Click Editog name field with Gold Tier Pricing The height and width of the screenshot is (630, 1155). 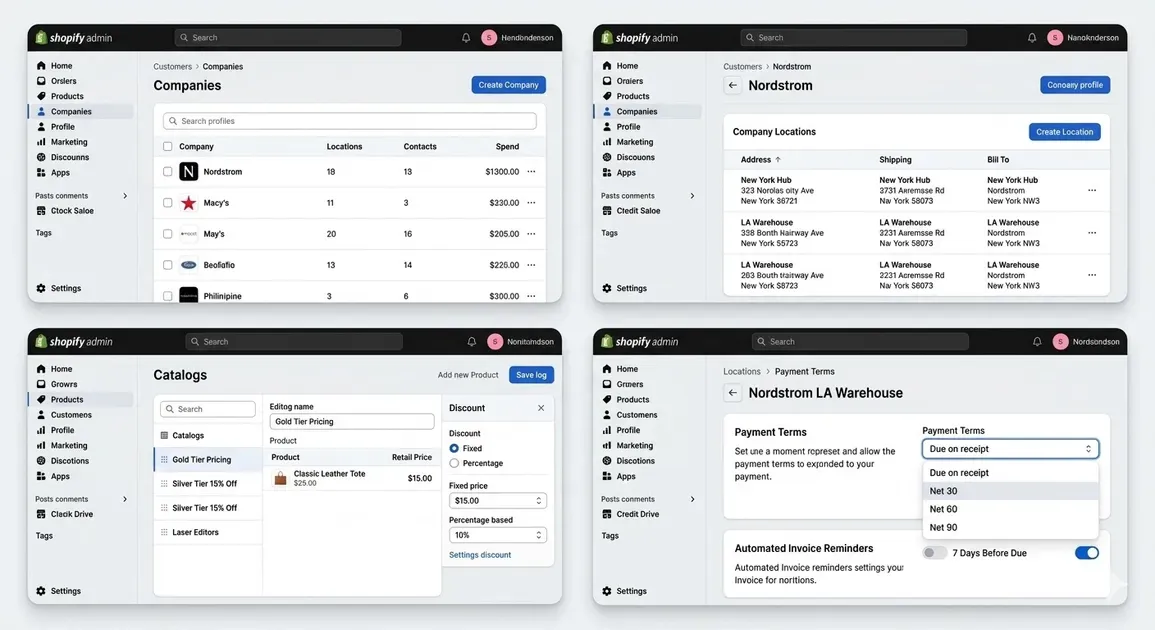pos(351,421)
